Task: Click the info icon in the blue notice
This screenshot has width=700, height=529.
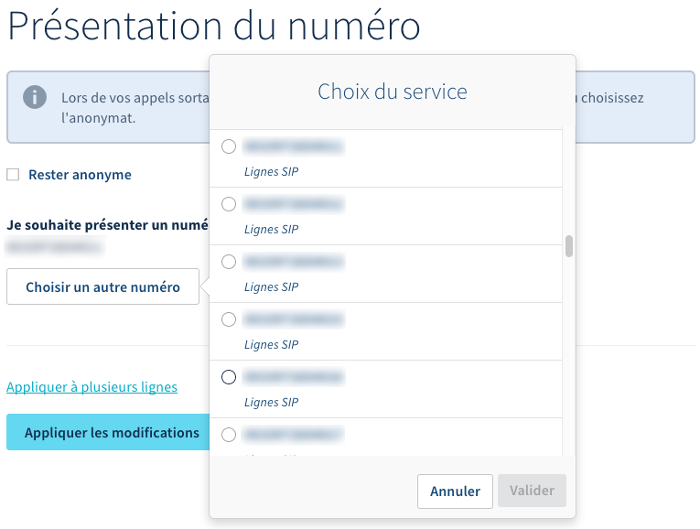Action: [35, 97]
